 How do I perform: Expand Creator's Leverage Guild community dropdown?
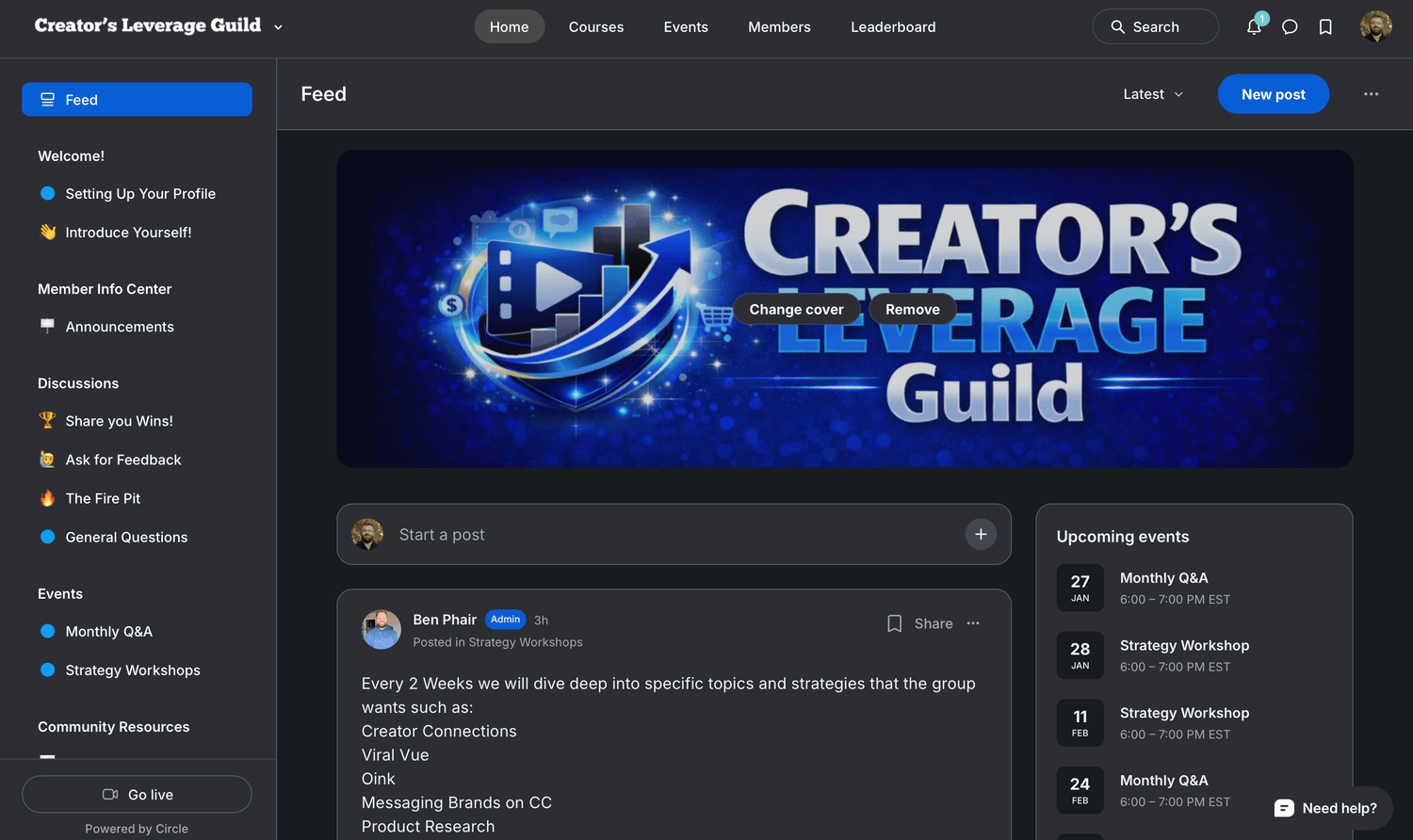click(x=278, y=27)
